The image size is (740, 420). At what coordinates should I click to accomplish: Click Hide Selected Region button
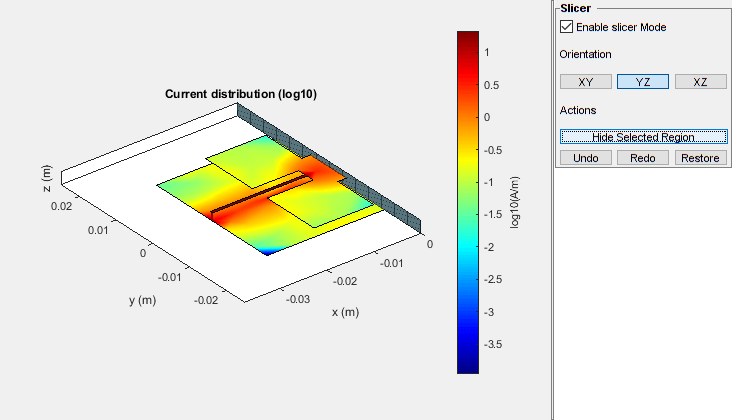pyautogui.click(x=644, y=137)
